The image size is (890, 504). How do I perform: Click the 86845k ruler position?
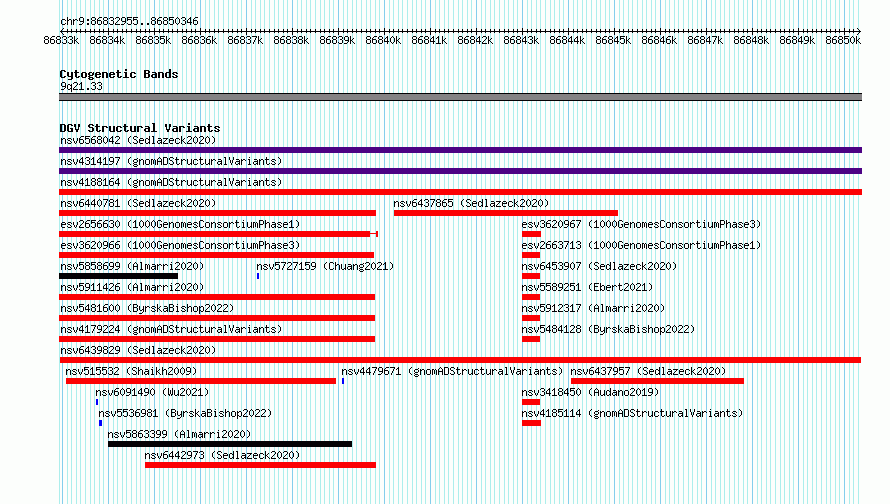point(613,40)
